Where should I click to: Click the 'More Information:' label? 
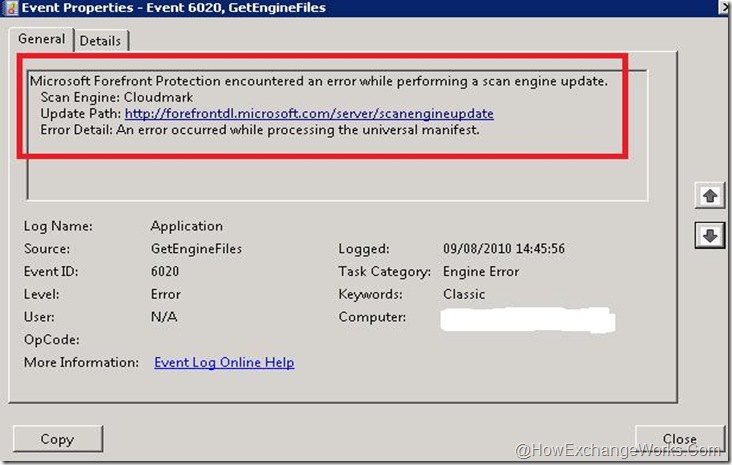81,362
